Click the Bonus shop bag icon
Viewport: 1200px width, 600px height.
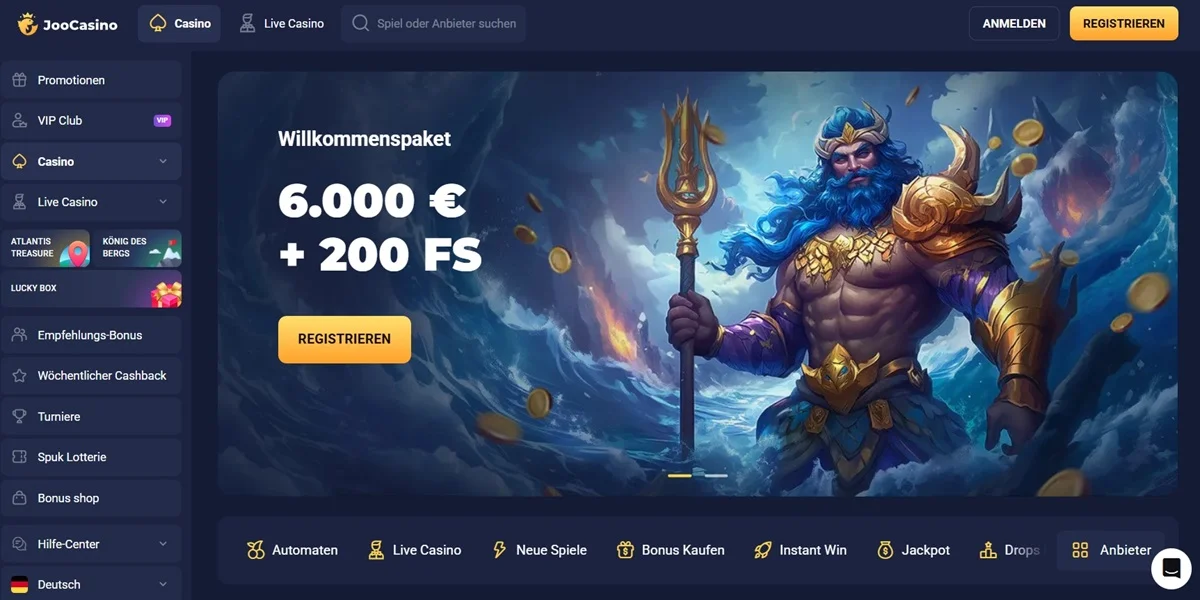coord(19,498)
